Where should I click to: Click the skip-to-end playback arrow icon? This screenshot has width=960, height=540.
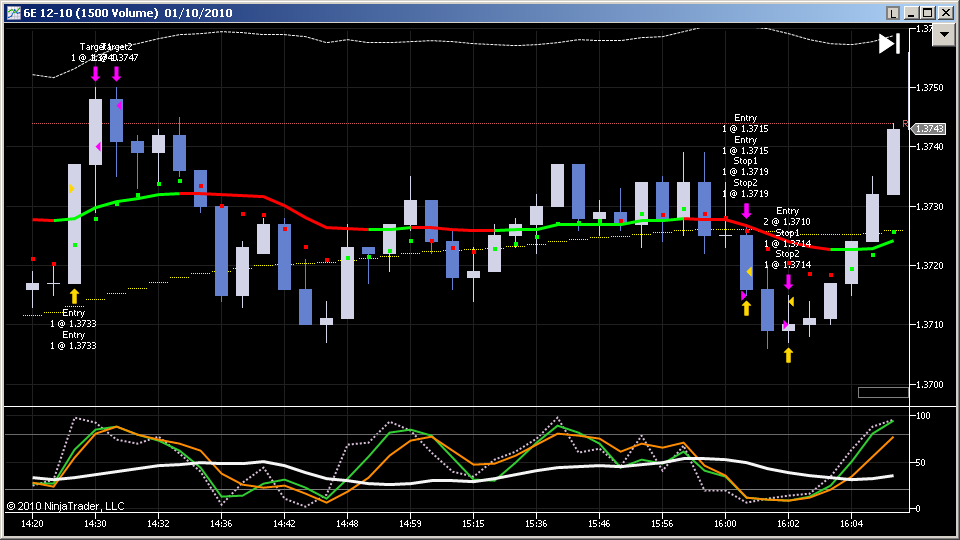889,43
